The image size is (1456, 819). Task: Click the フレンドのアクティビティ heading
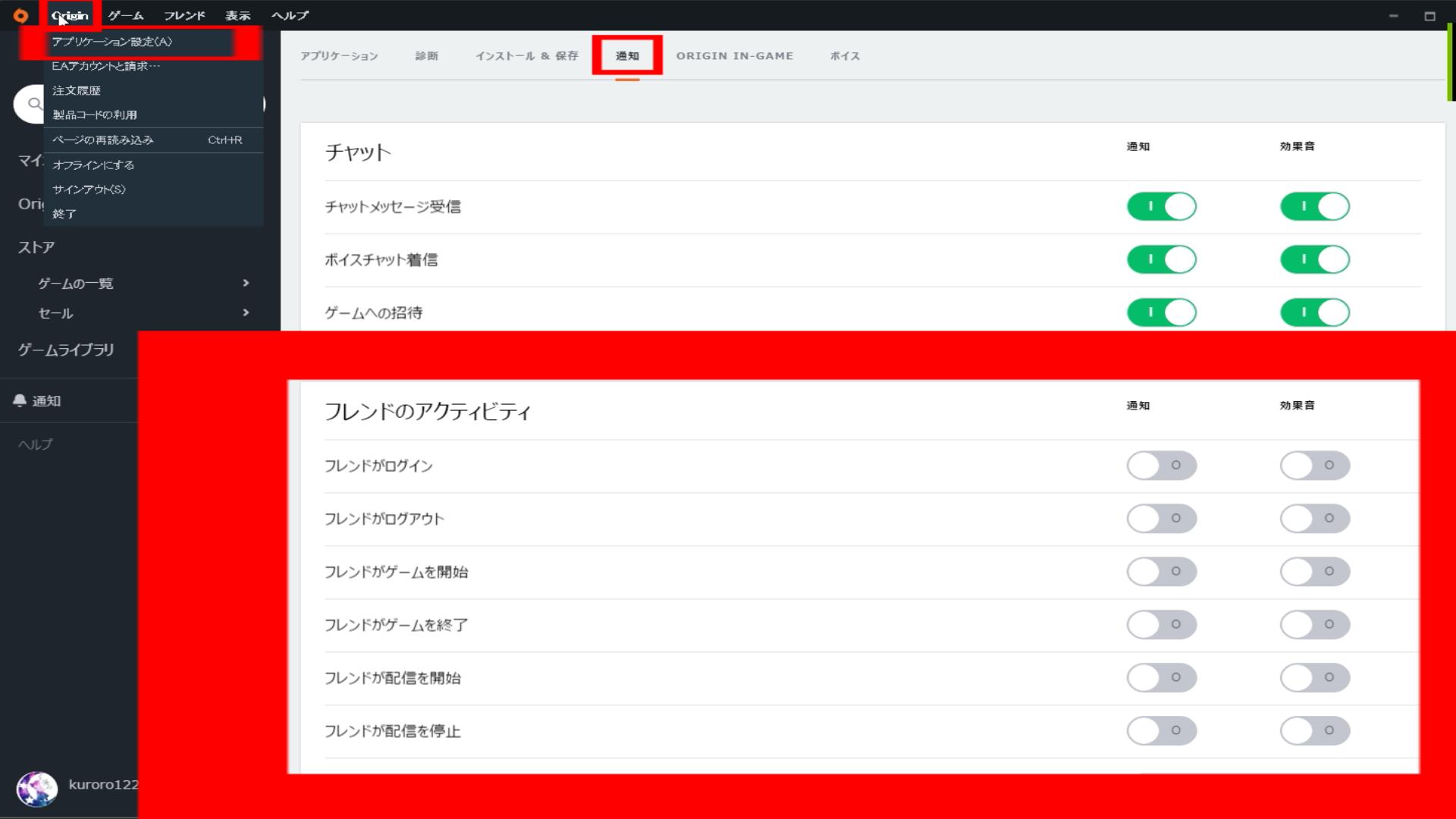click(428, 412)
